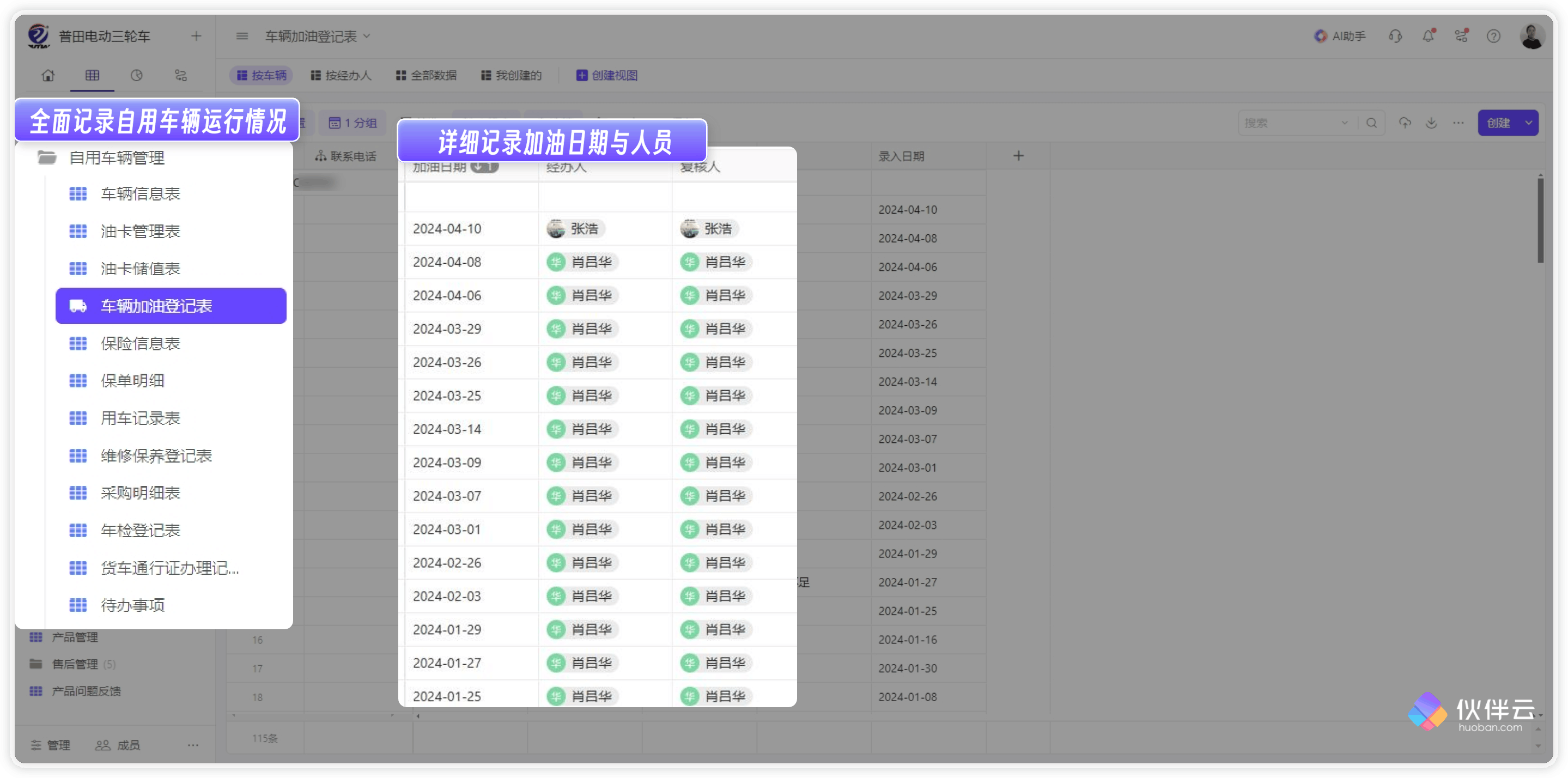Screen dimensions: 1568x778
Task: Open the notifications bell
Action: [1428, 36]
